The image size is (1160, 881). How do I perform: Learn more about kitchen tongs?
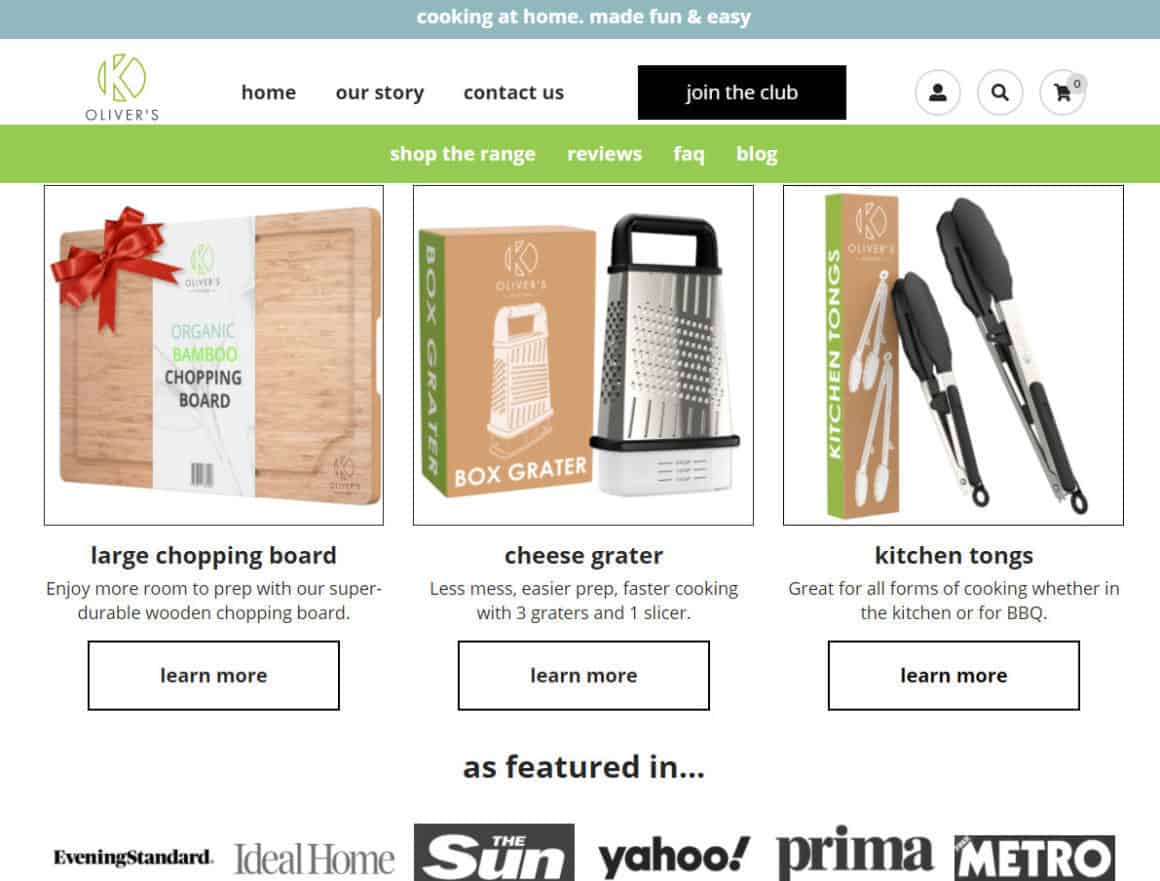[x=954, y=675]
